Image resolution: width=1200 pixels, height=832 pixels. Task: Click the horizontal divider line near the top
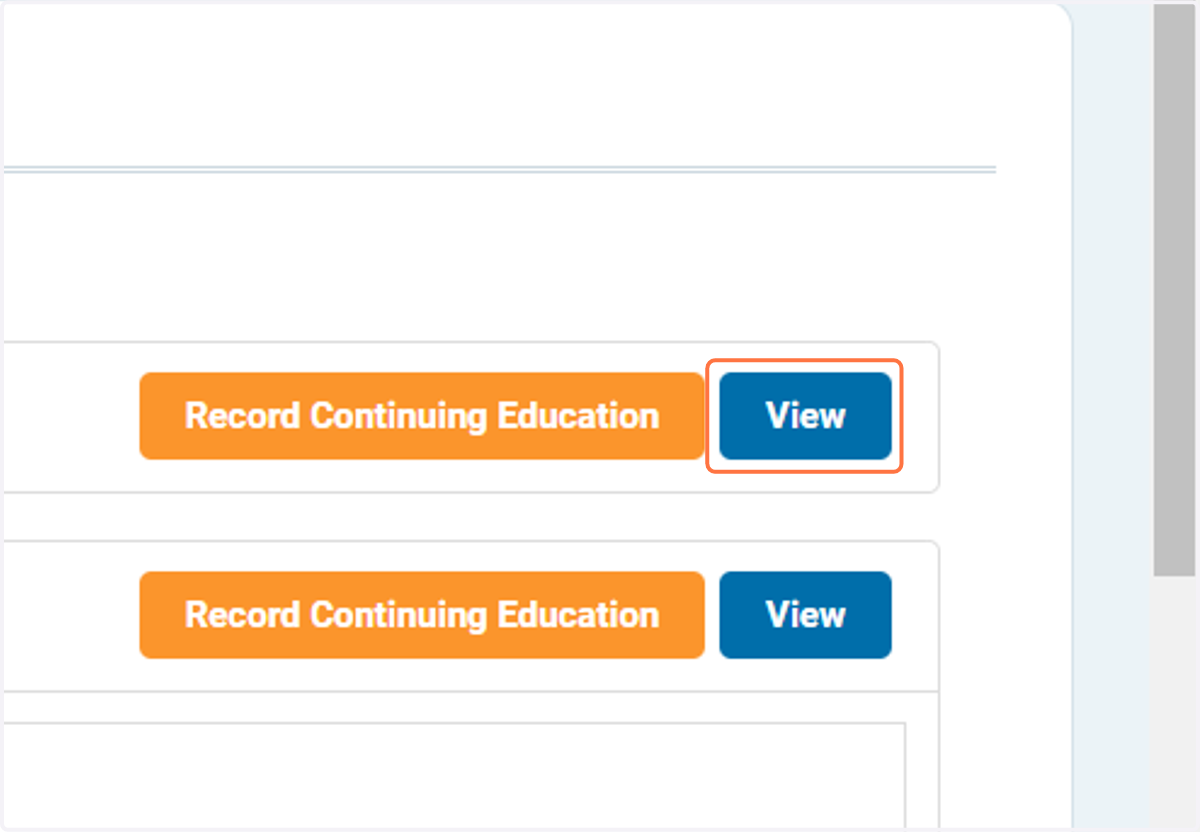click(498, 169)
